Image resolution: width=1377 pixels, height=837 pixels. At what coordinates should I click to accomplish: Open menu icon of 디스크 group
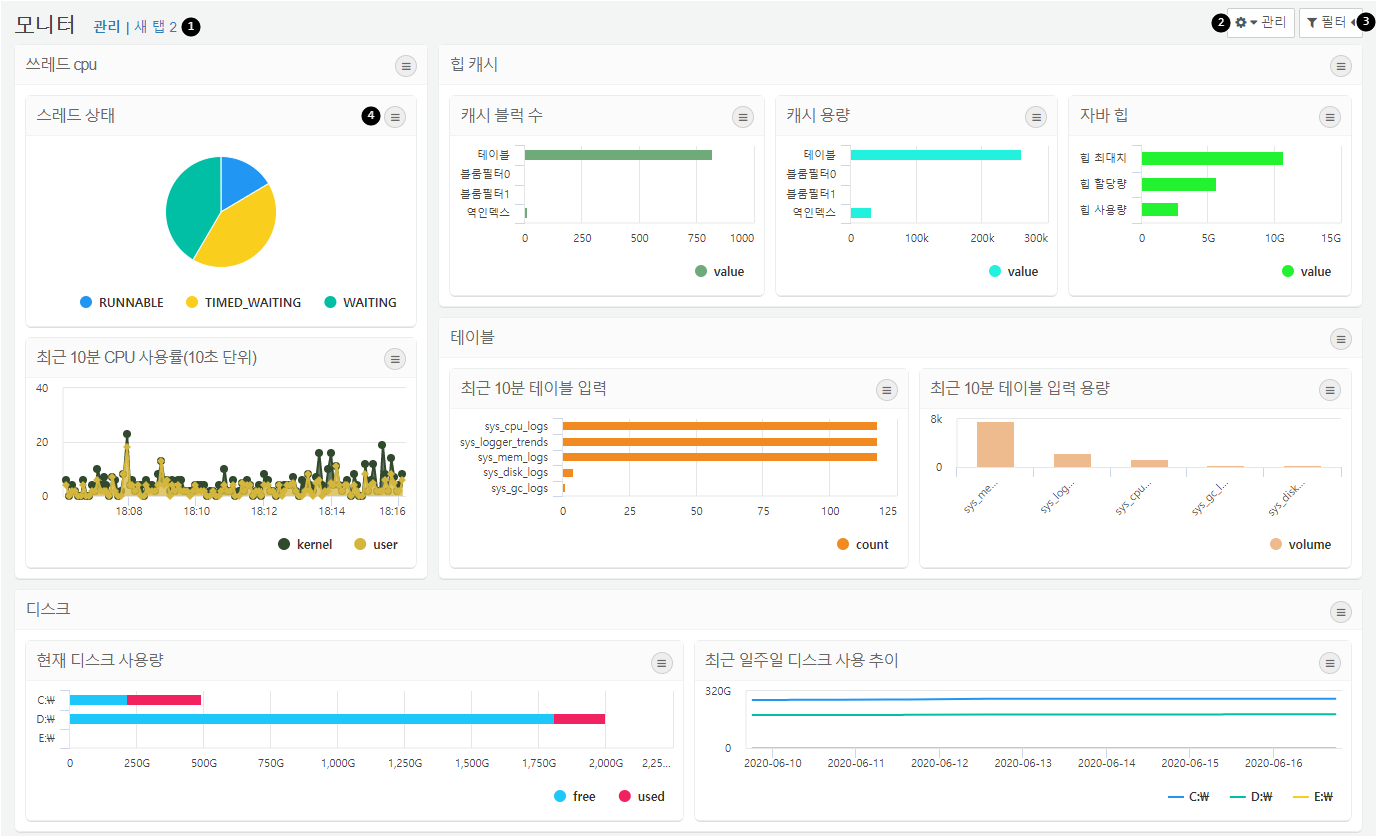[1340, 611]
